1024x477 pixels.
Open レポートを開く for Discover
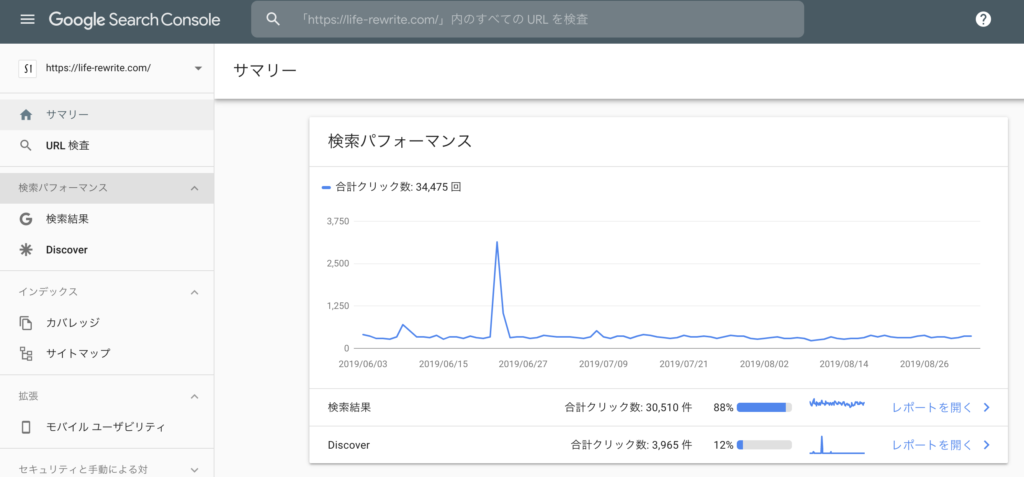tap(932, 445)
